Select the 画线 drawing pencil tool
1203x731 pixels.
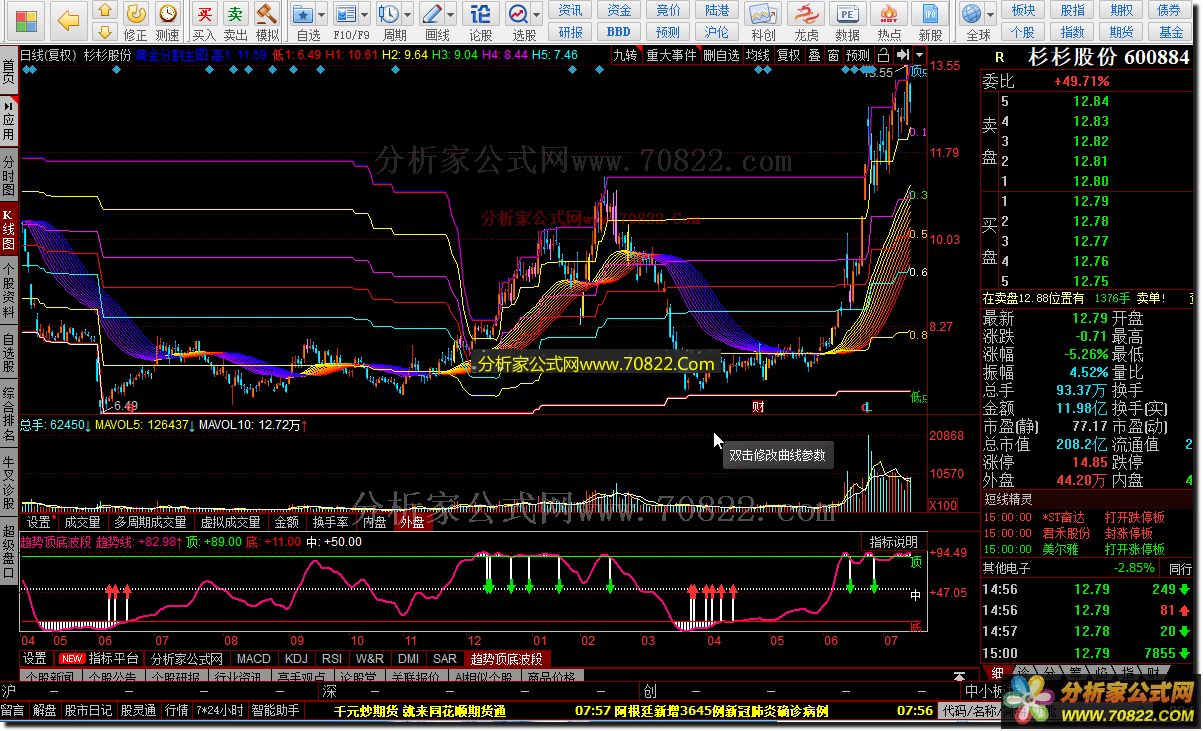pyautogui.click(x=433, y=14)
